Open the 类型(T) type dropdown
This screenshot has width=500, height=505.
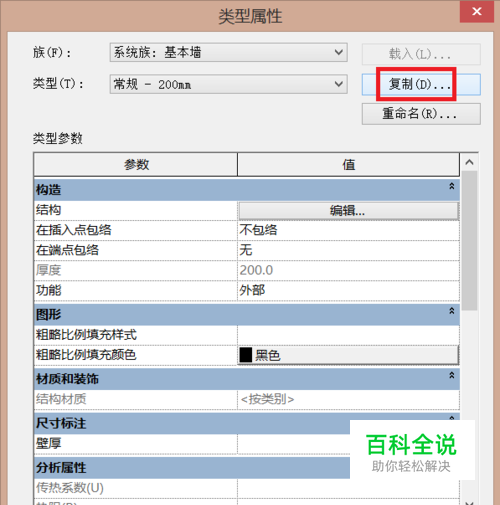[229, 84]
